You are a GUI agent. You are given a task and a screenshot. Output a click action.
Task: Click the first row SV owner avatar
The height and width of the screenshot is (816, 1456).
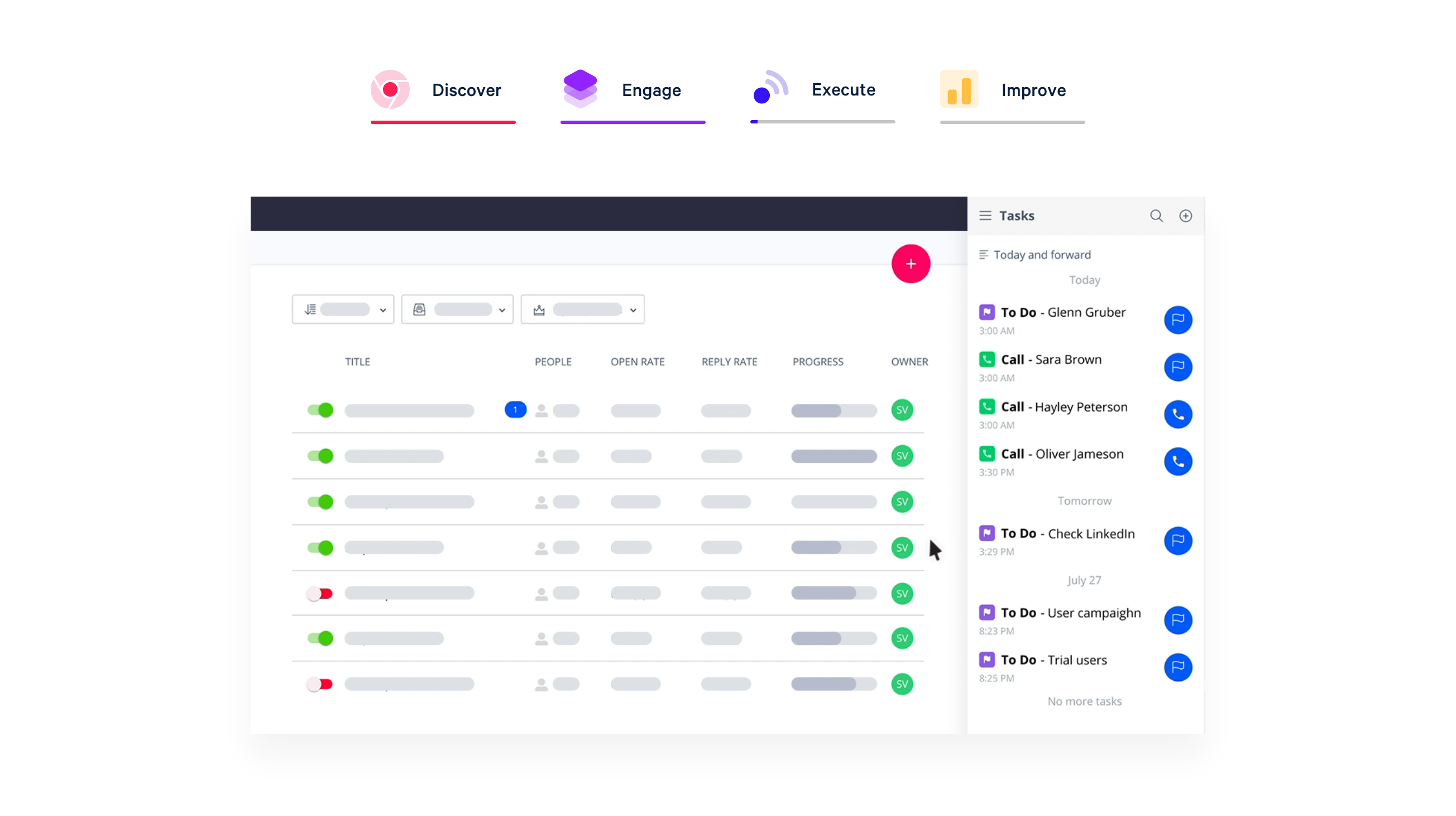pyautogui.click(x=902, y=410)
